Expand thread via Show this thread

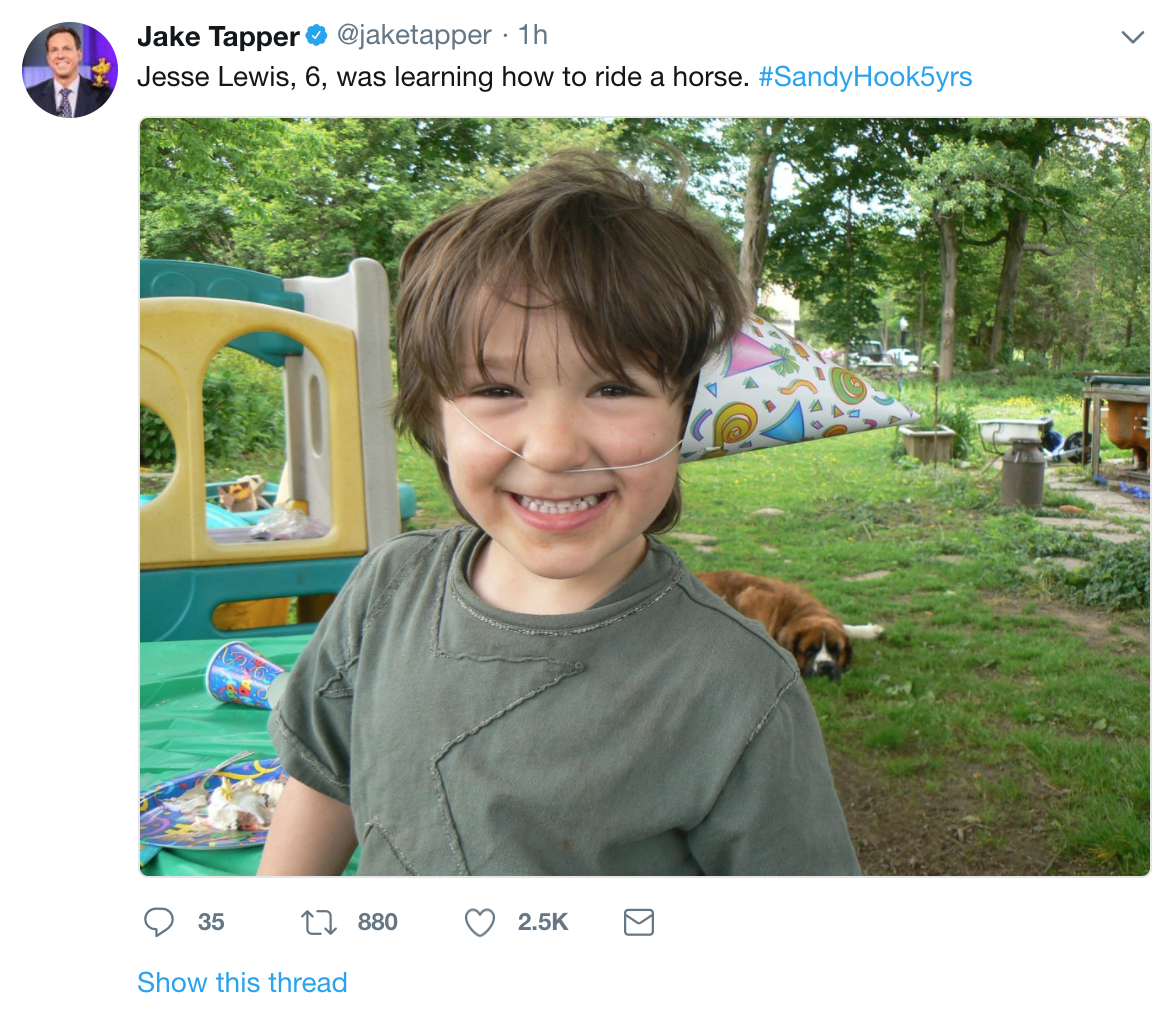[x=242, y=982]
